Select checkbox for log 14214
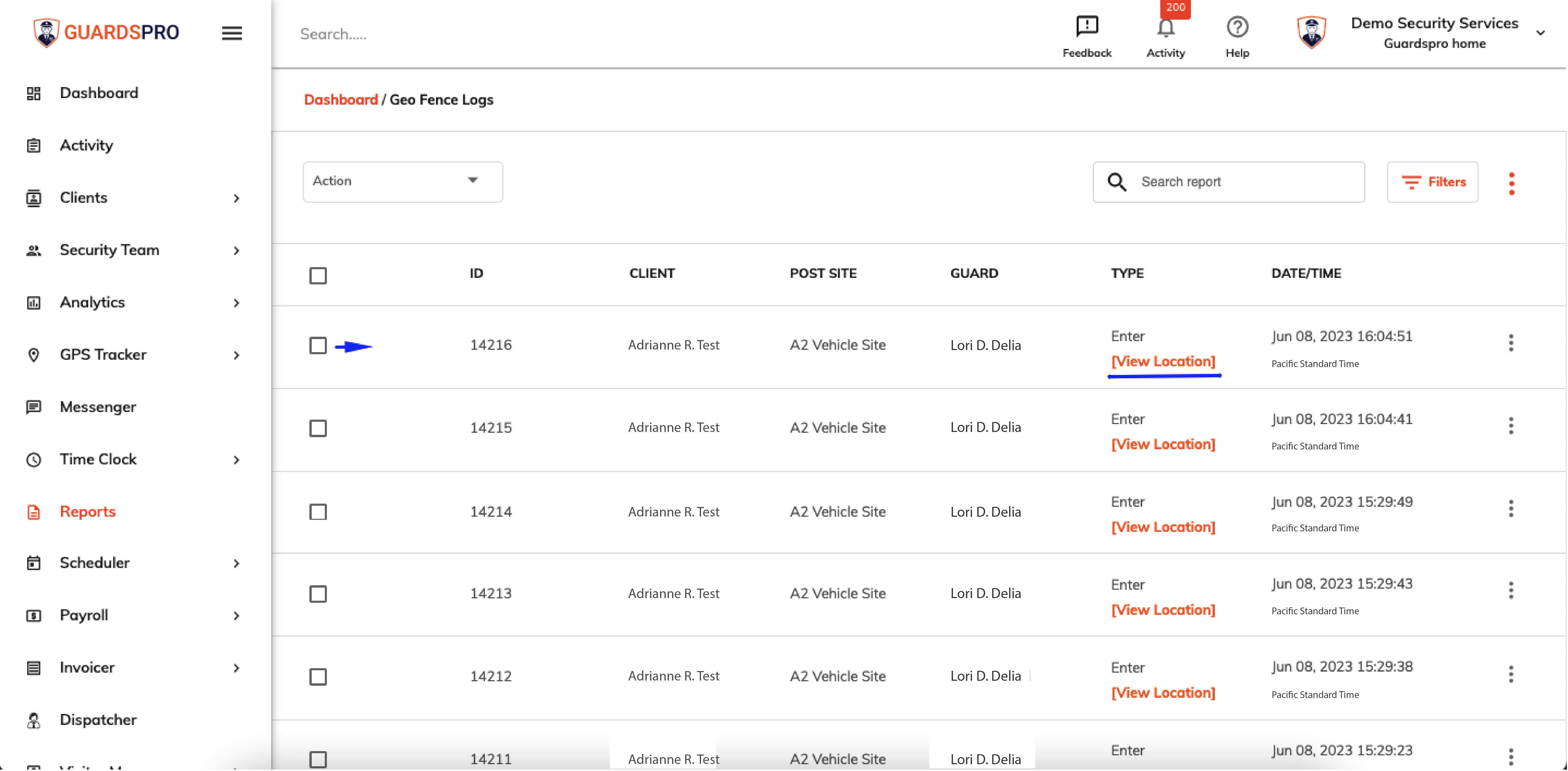The height and width of the screenshot is (771, 1568). click(x=318, y=512)
